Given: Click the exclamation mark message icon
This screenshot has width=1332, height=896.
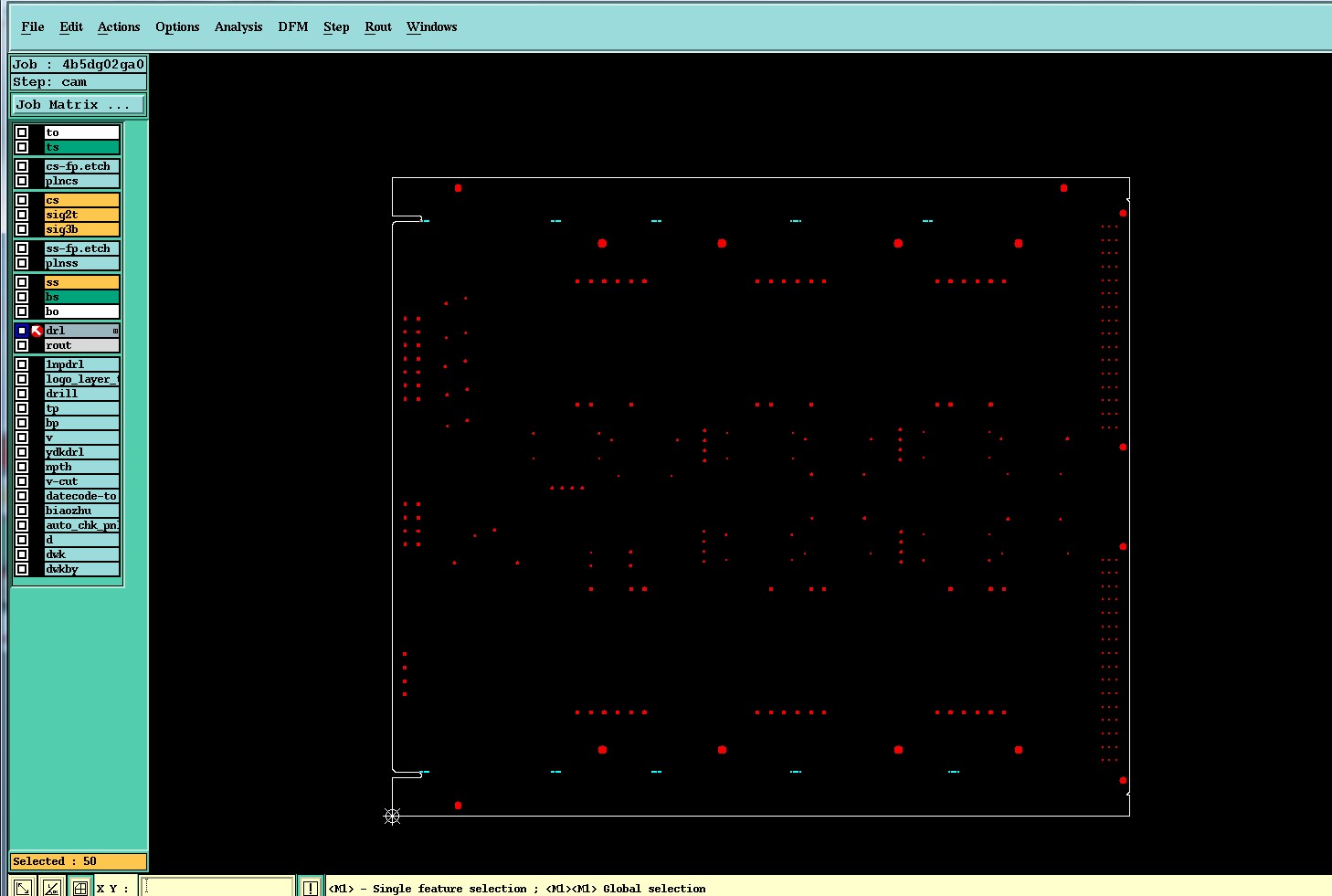Looking at the screenshot, I should click(311, 887).
